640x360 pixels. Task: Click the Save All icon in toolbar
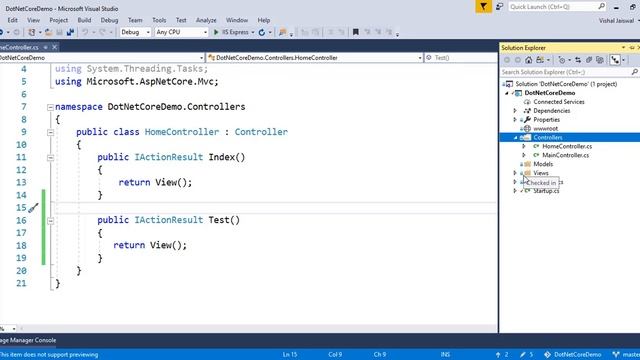click(x=70, y=32)
